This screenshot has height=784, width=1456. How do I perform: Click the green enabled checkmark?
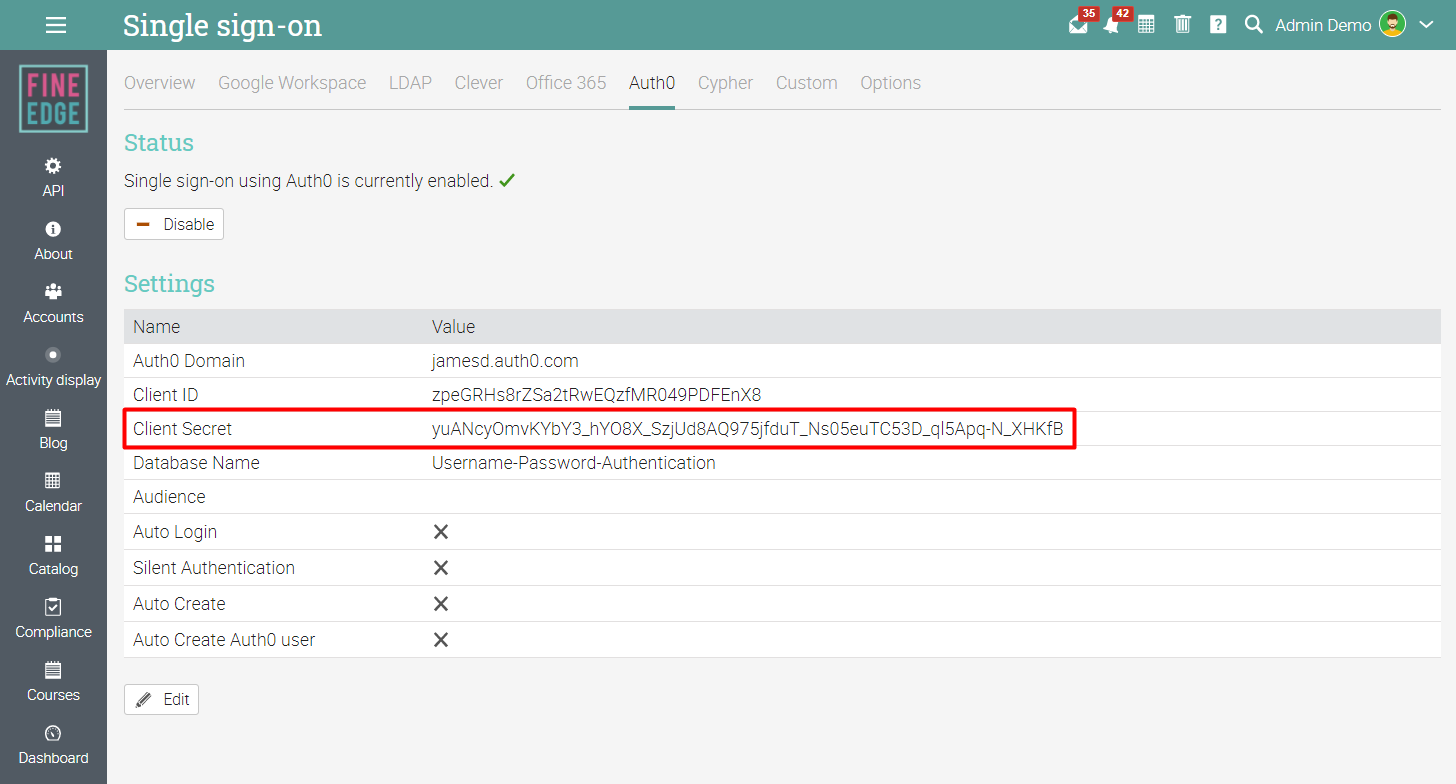click(x=507, y=181)
